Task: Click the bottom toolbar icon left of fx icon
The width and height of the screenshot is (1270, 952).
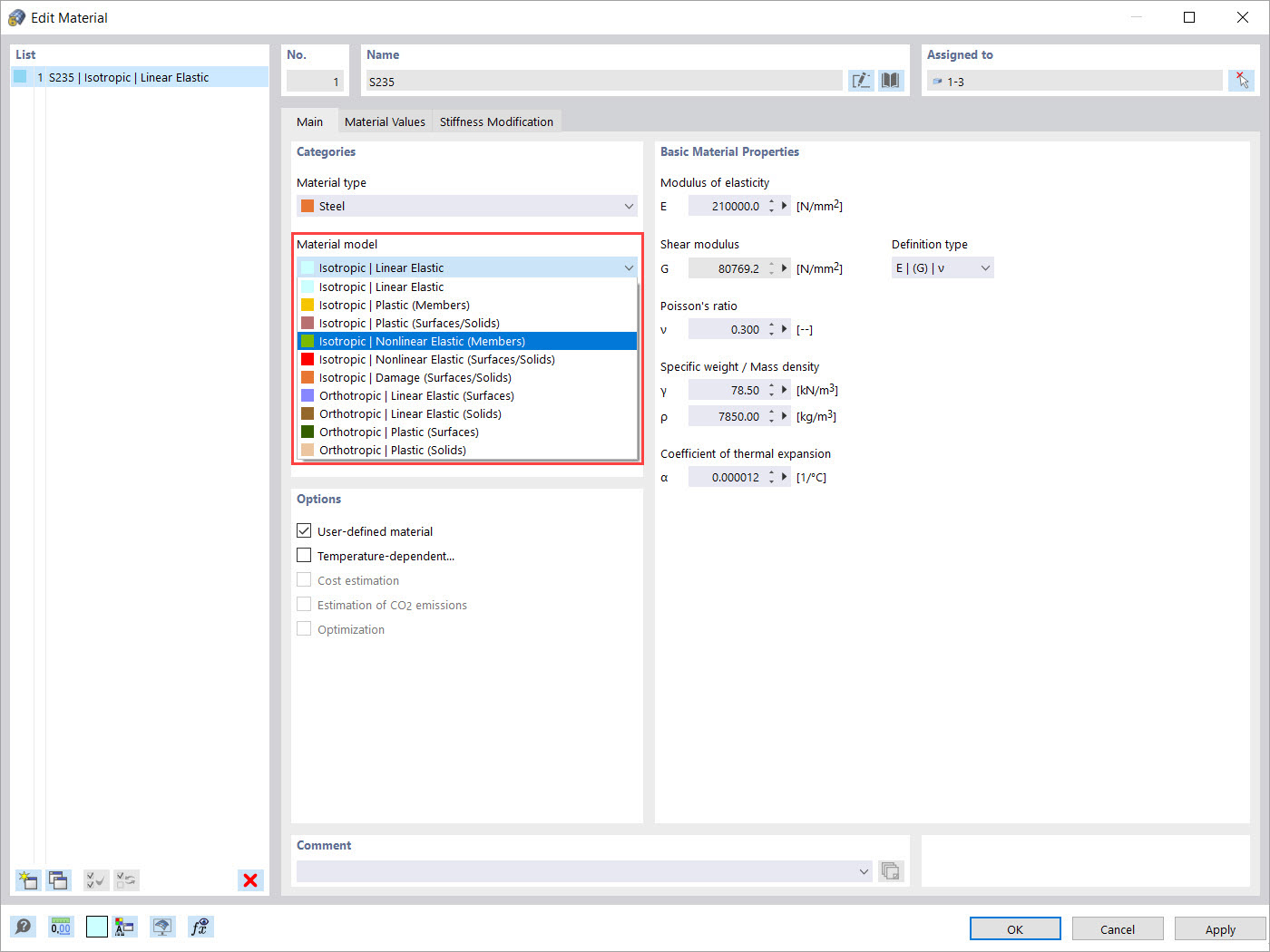Action: tap(162, 927)
